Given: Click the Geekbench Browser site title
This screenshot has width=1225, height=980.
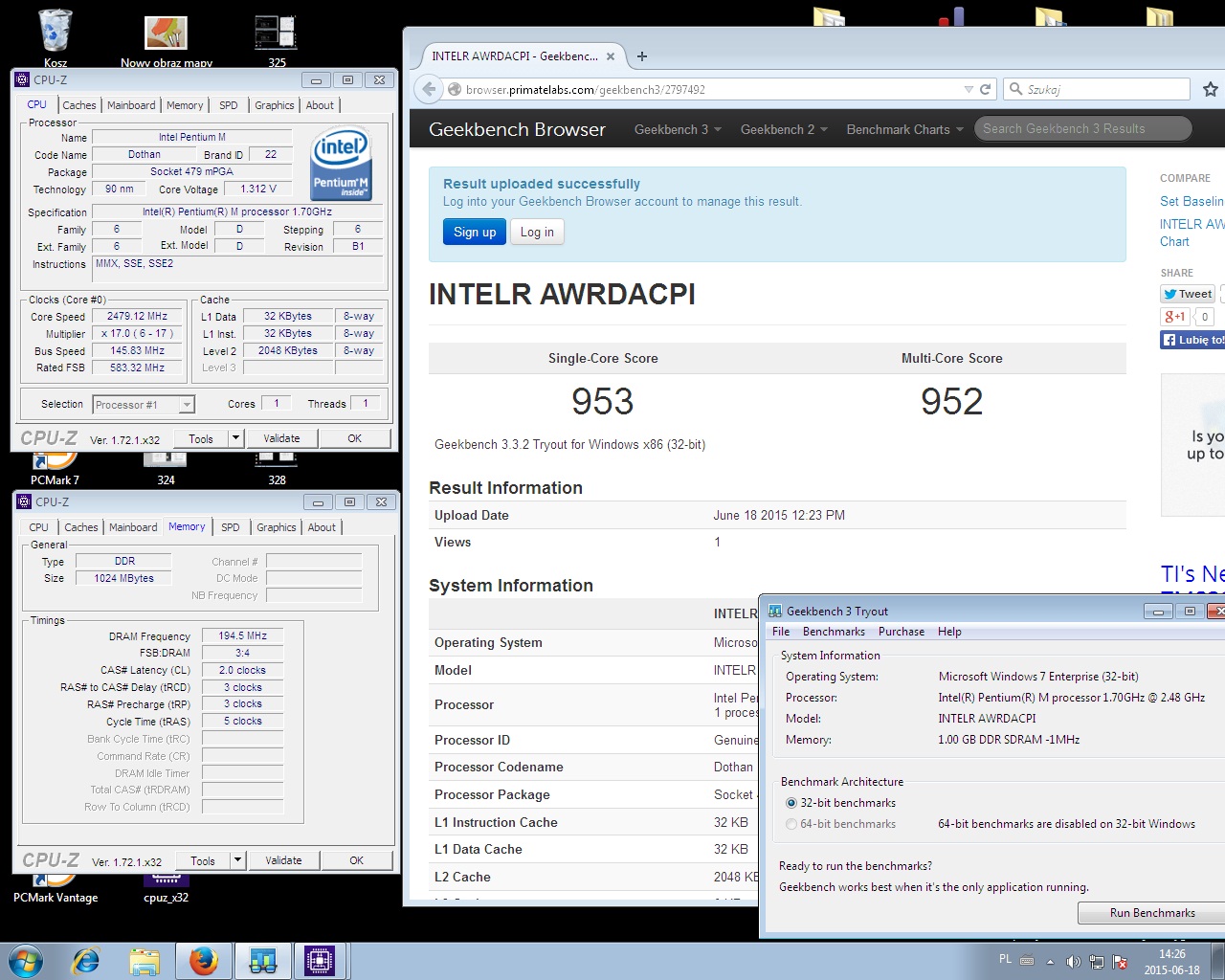Looking at the screenshot, I should point(517,129).
